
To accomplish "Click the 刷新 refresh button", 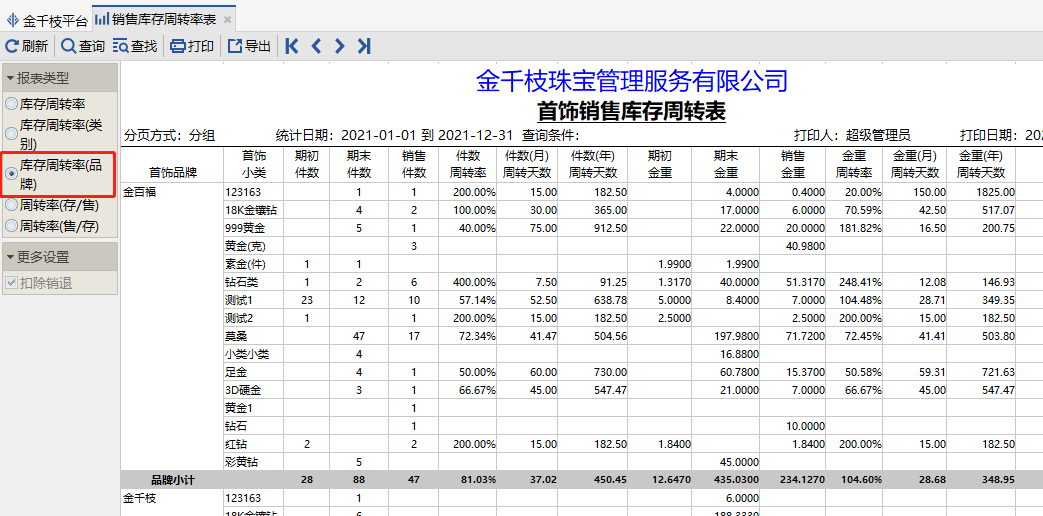I will (27, 46).
